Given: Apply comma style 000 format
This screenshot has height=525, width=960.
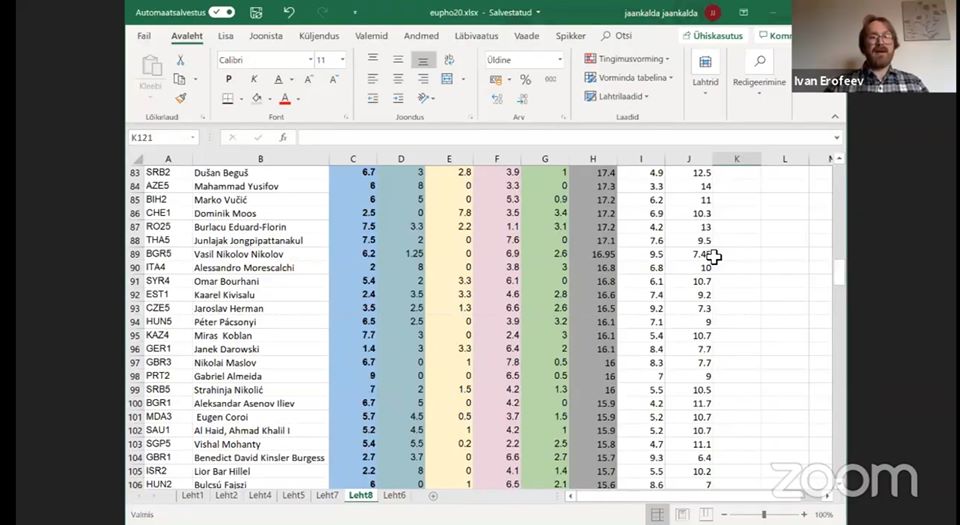Looking at the screenshot, I should [x=550, y=80].
